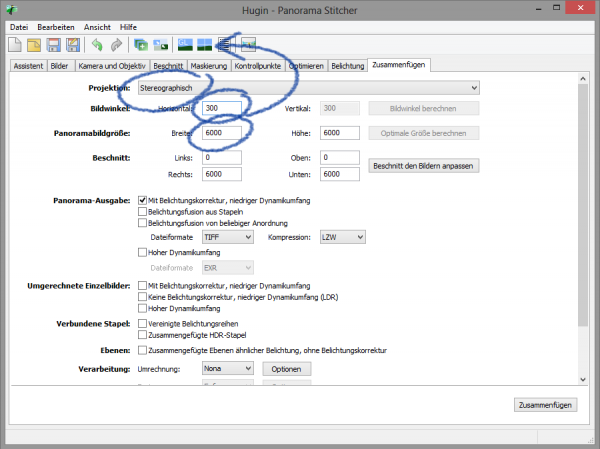Viewport: 600px width, 449px height.
Task: Click Optimale Größe berechnen button
Action: [424, 133]
